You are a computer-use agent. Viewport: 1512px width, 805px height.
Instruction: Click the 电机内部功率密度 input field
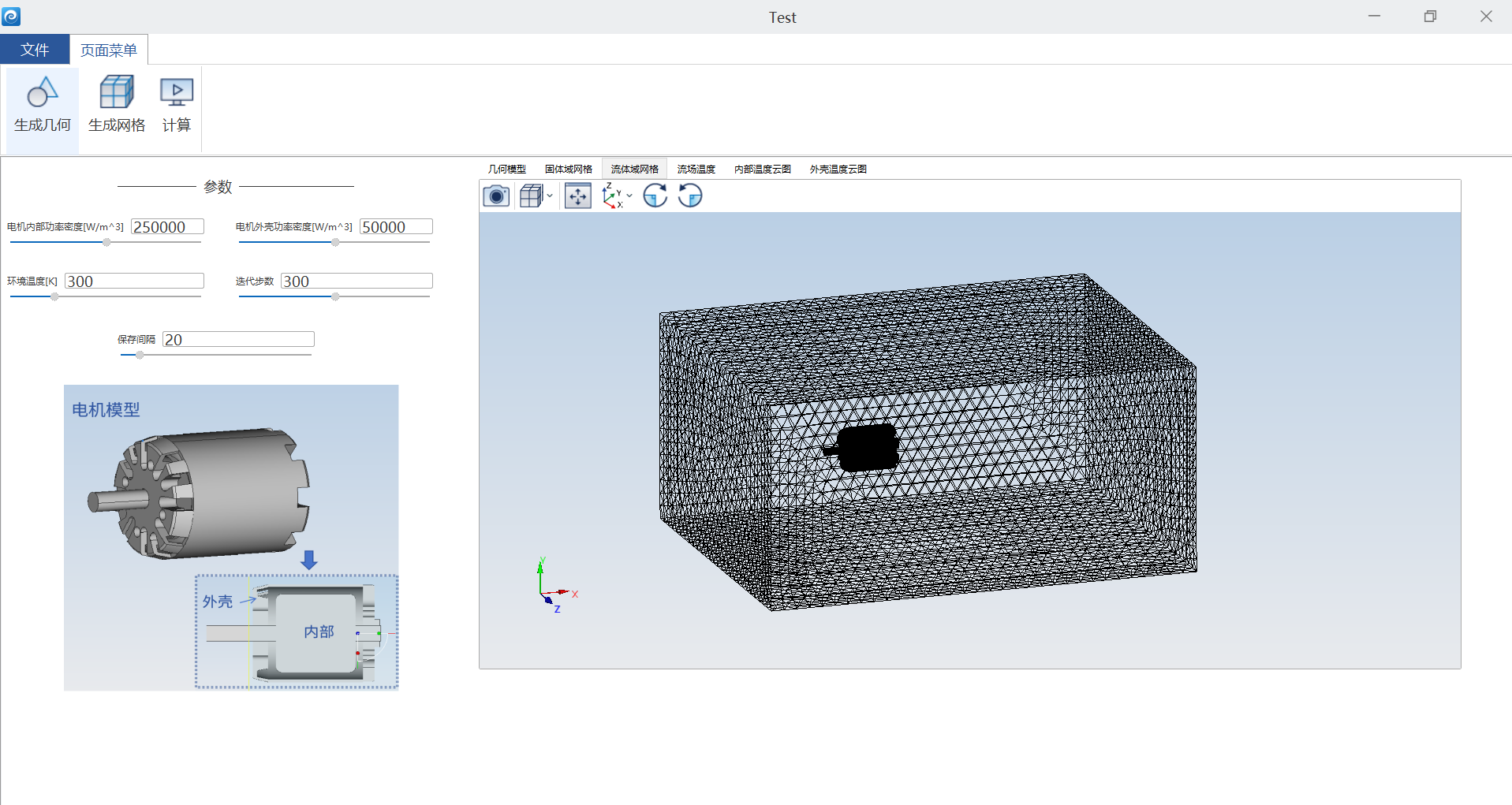tap(167, 227)
